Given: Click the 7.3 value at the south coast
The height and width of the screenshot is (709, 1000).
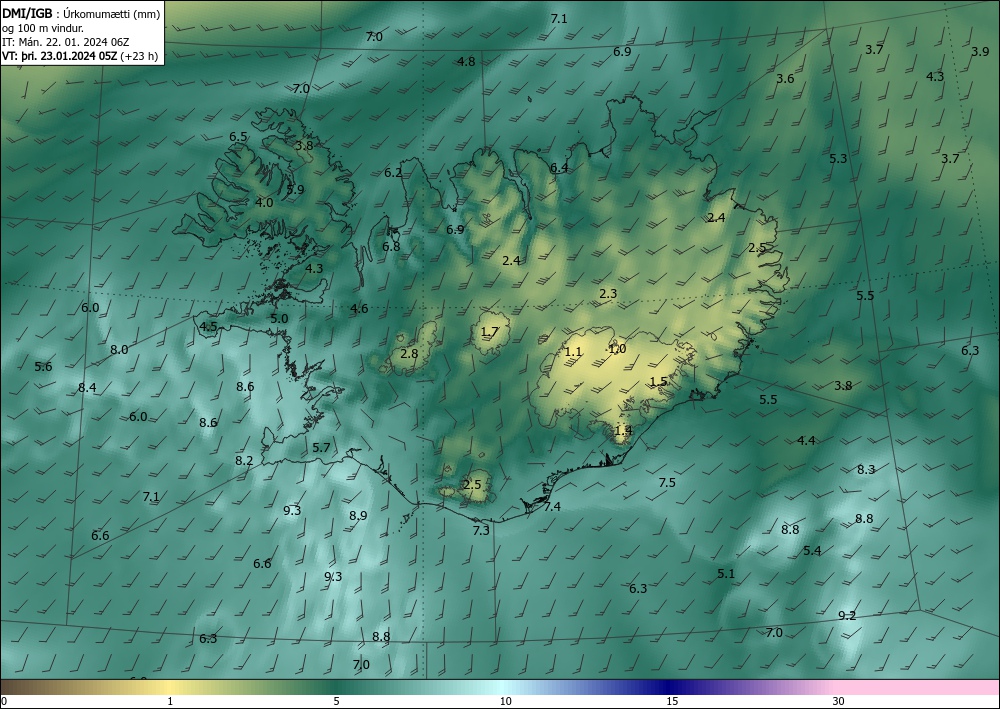Looking at the screenshot, I should [x=481, y=530].
